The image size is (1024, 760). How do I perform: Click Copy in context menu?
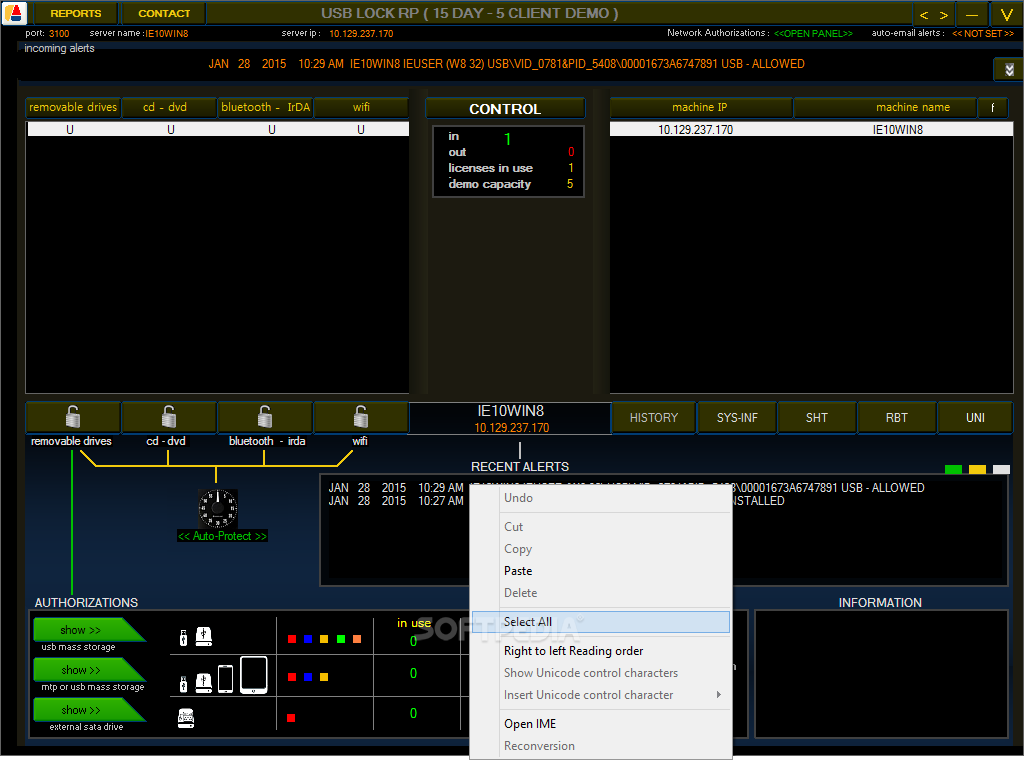pyautogui.click(x=600, y=549)
